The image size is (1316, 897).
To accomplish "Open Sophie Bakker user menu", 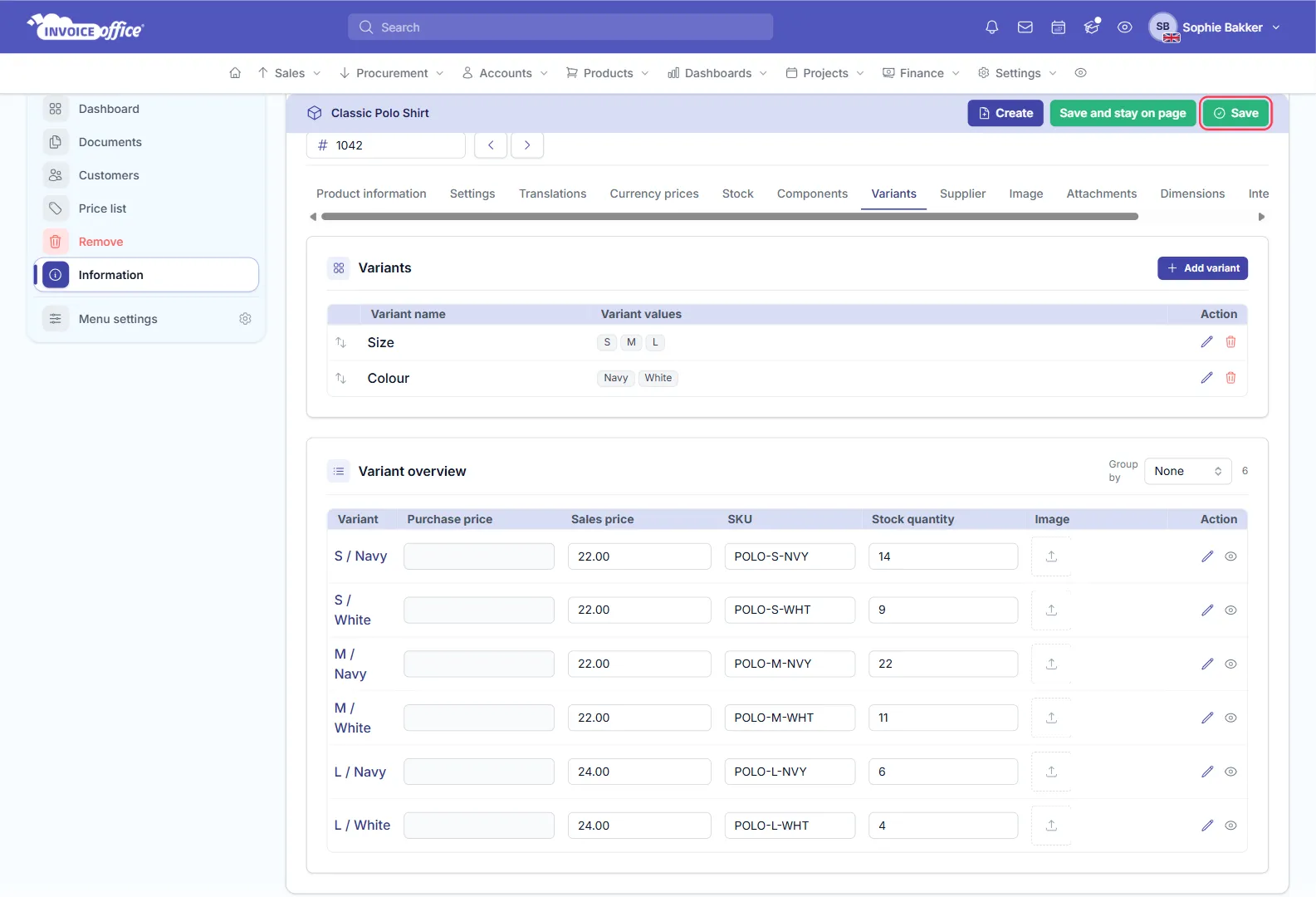I will [1215, 27].
